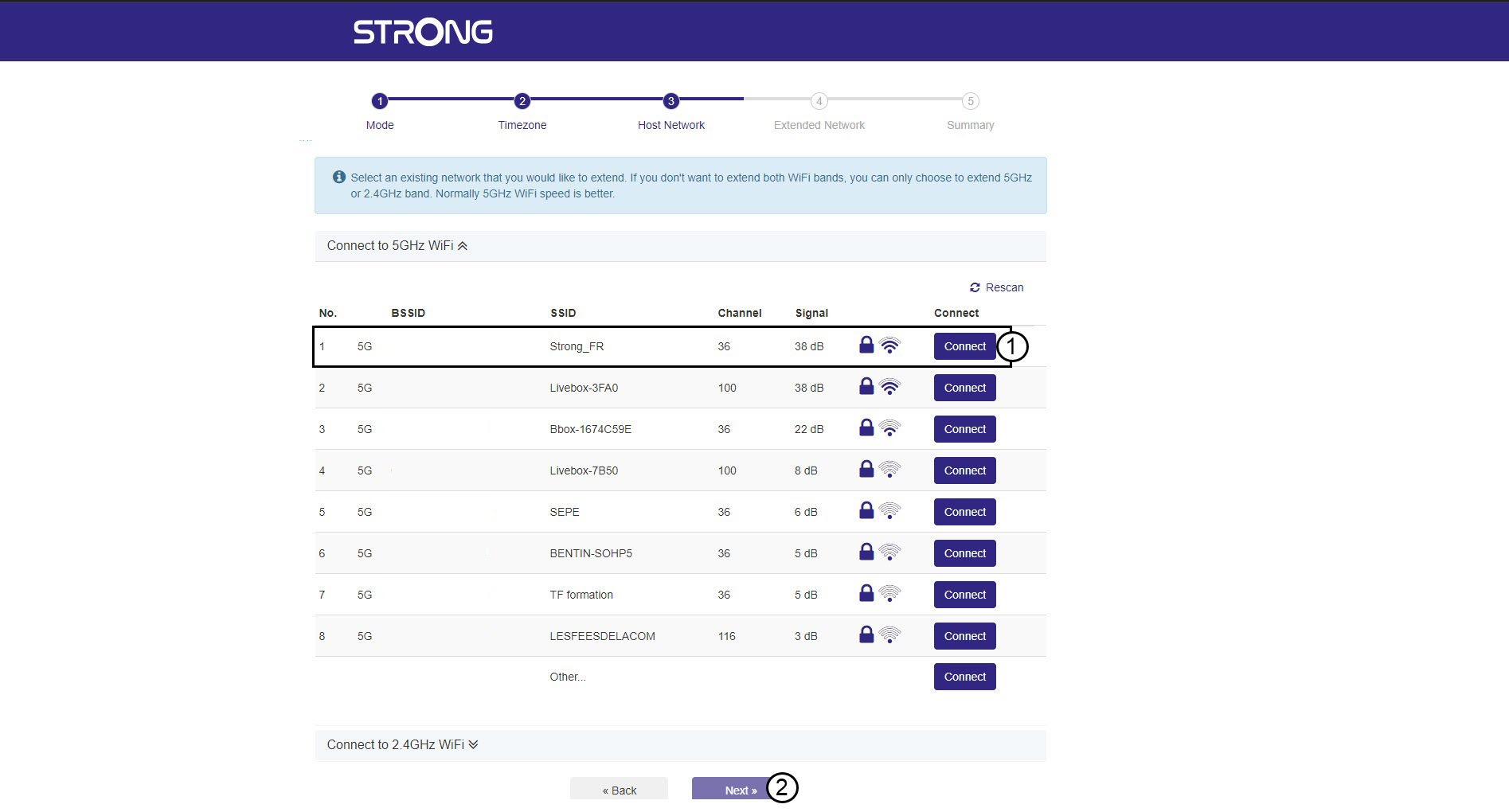
Task: Go back with the Back button
Action: click(x=619, y=789)
